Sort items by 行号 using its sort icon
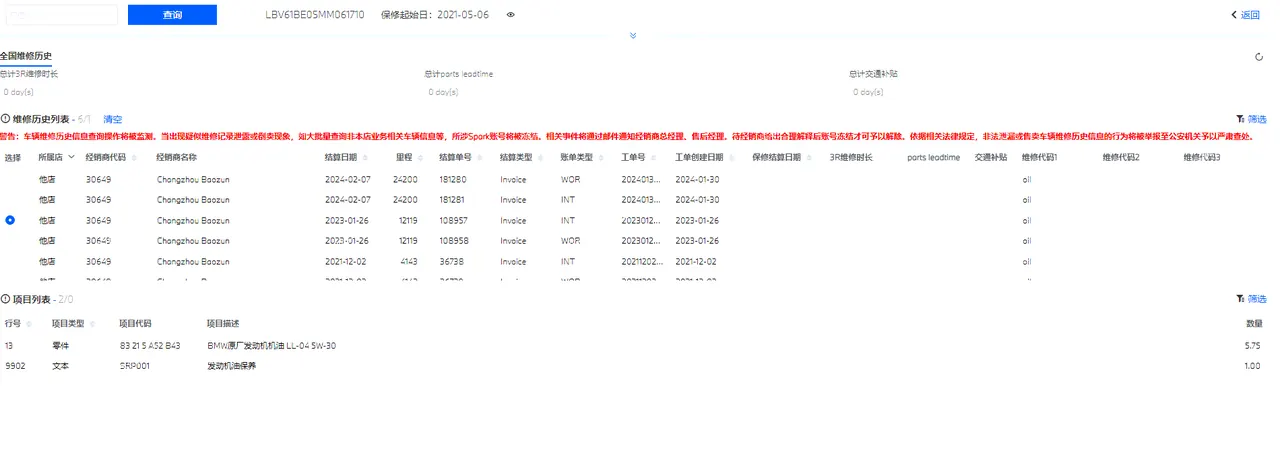The width and height of the screenshot is (1280, 459). (29, 324)
